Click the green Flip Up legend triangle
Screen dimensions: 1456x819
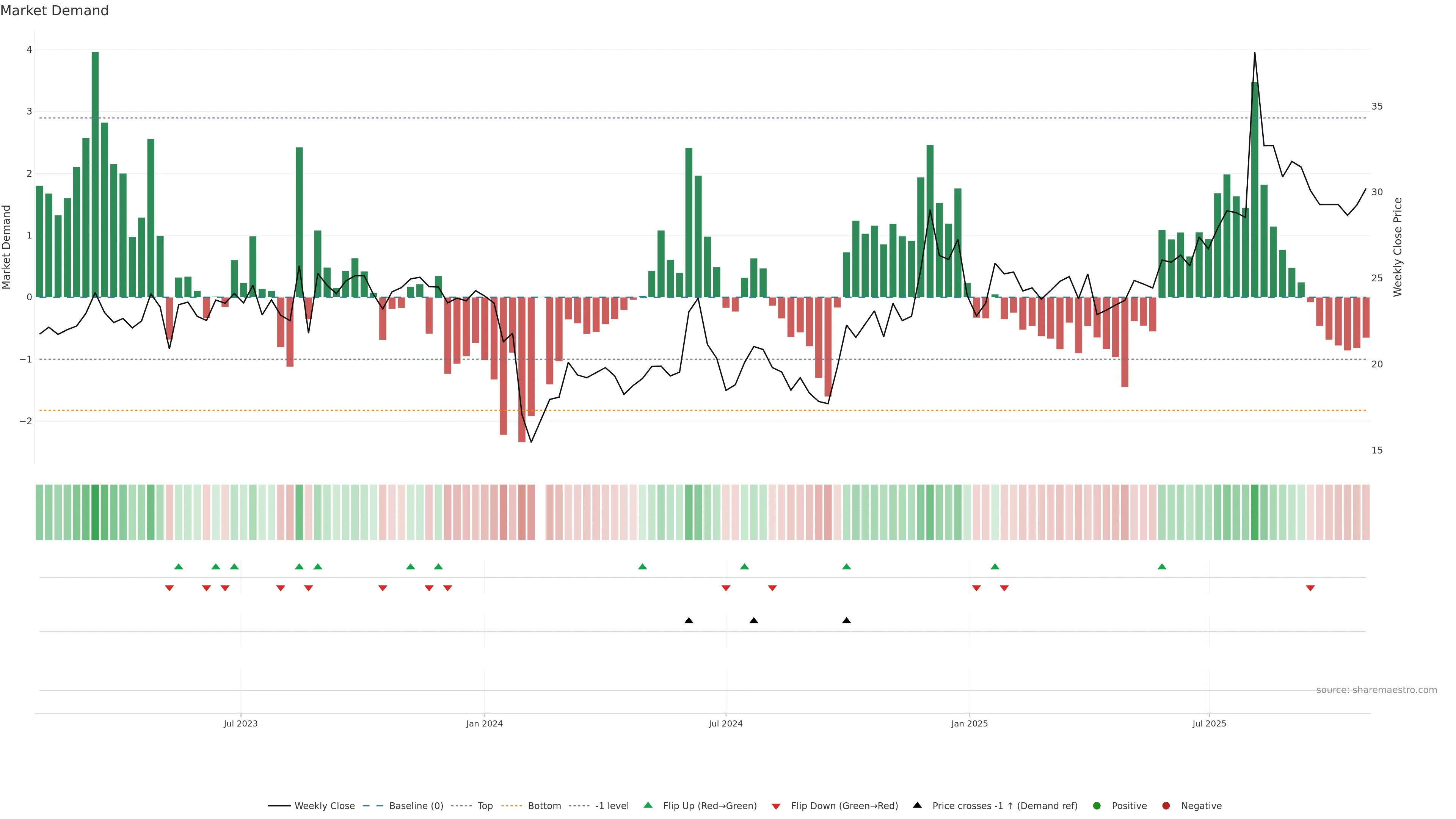(x=648, y=805)
